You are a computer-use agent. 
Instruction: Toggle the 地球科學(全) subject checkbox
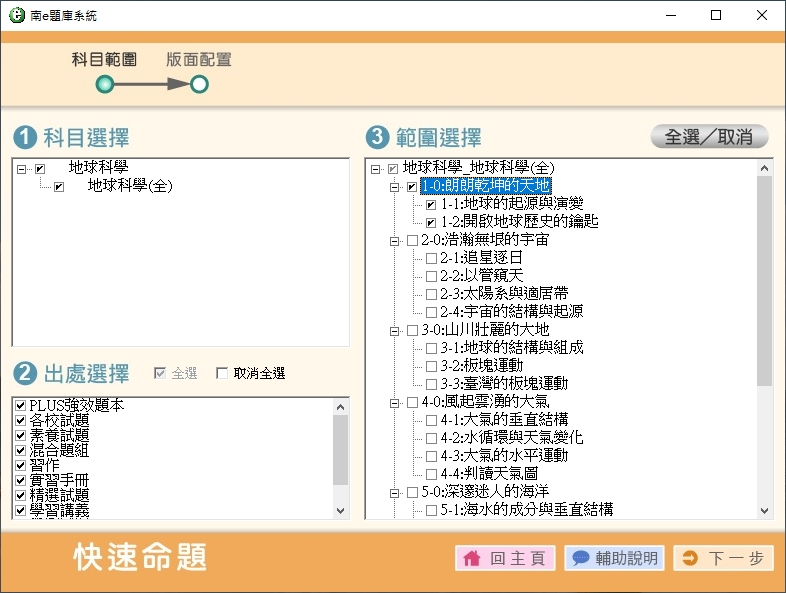[59, 187]
